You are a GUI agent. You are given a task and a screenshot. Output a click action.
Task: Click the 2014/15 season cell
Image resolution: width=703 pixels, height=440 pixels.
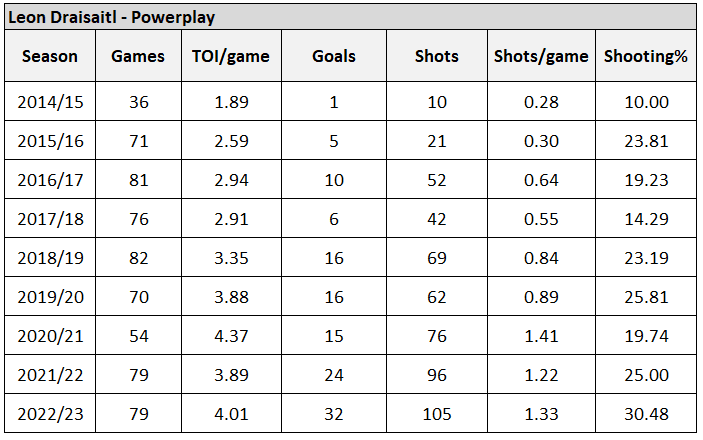tap(49, 103)
